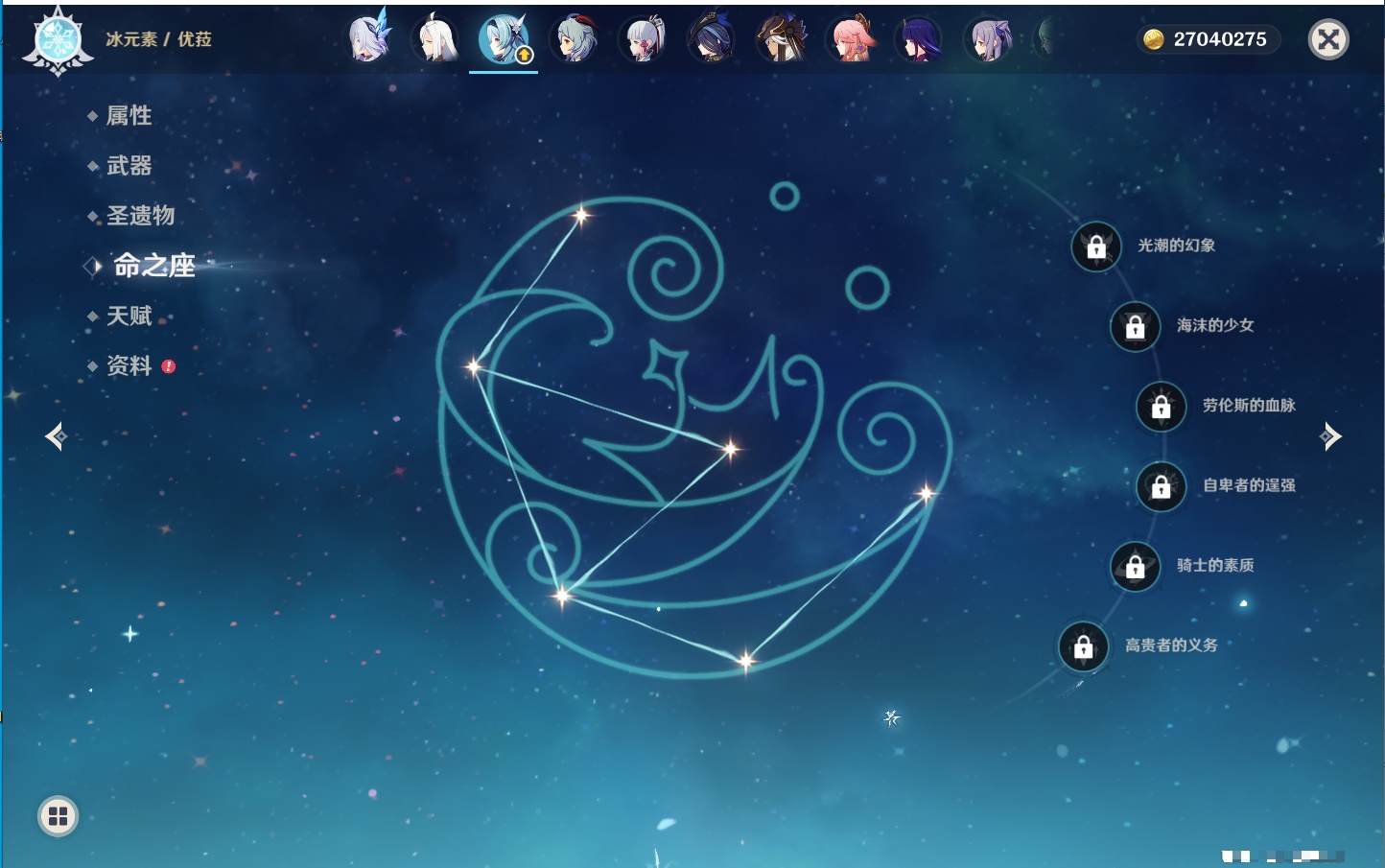
Task: Switch to the 天赋 talents tab
Action: [x=129, y=316]
